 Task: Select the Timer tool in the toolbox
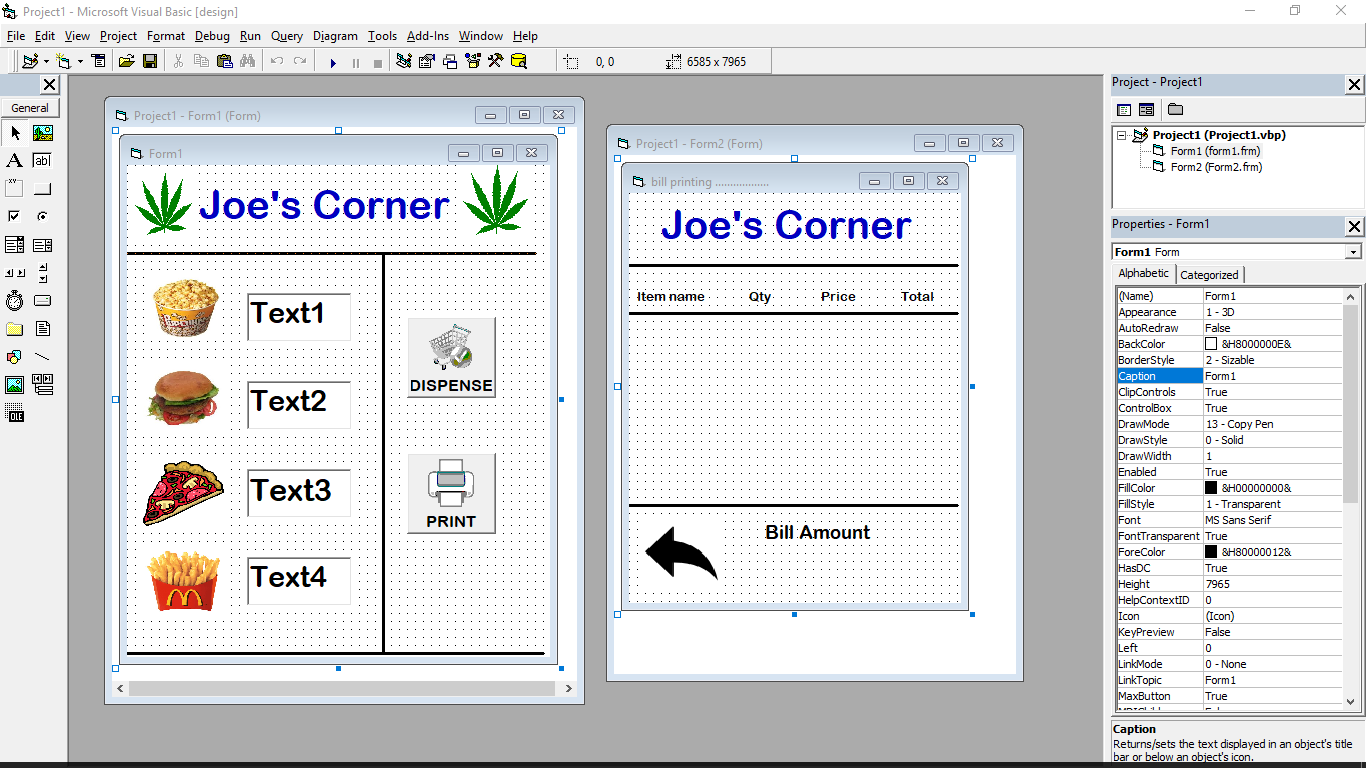coord(15,300)
